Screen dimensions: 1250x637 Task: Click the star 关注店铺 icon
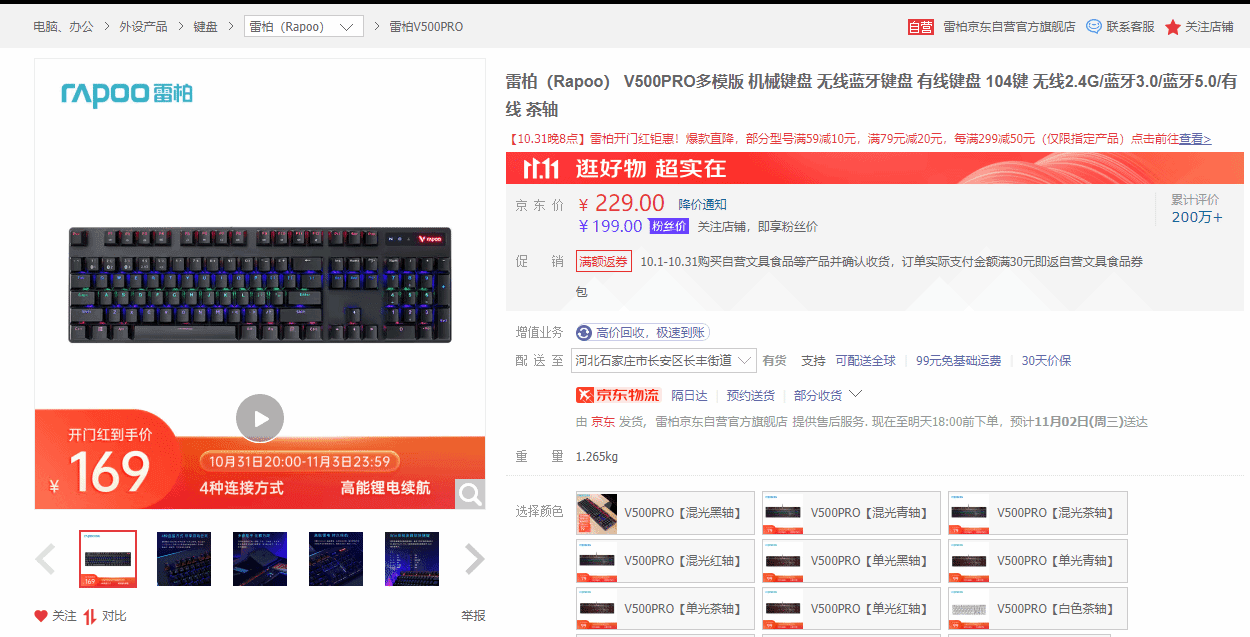point(1173,27)
